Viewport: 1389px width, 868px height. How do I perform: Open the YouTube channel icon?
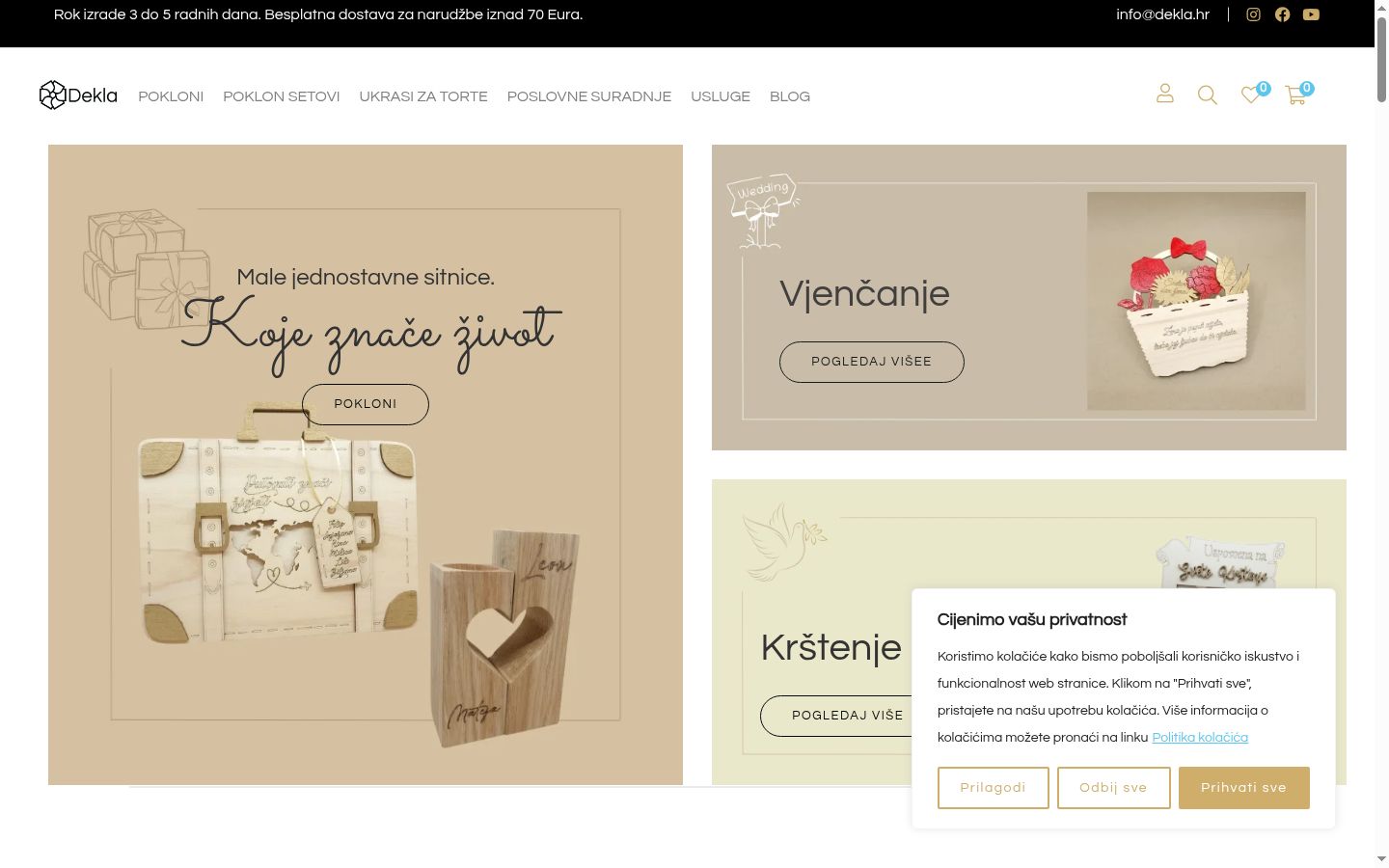coord(1311,14)
